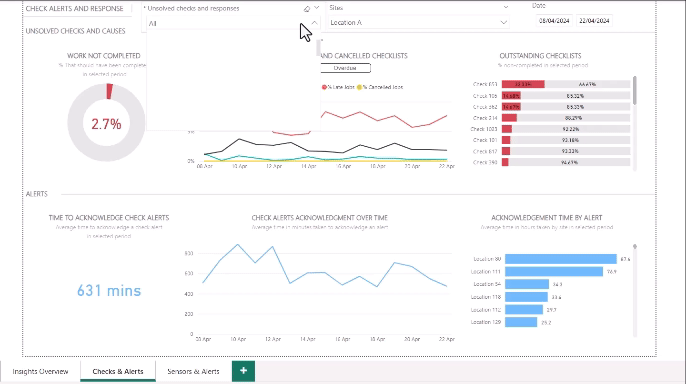Click the chevron beside the eraser icon
The height and width of the screenshot is (384, 686).
[x=317, y=8]
